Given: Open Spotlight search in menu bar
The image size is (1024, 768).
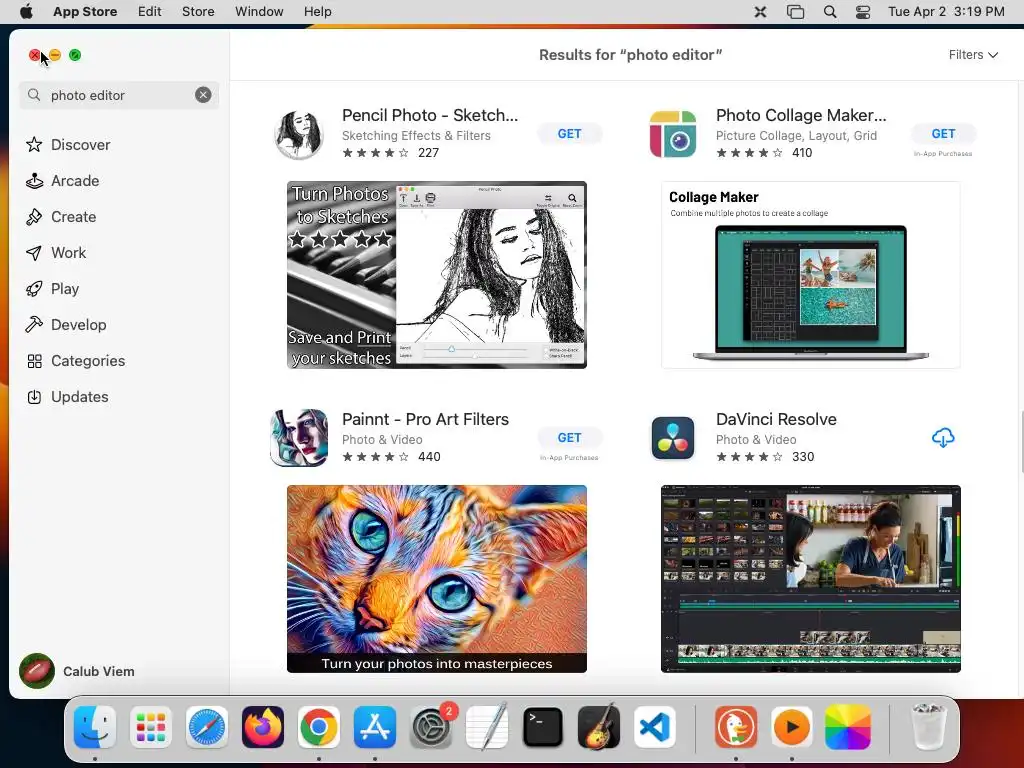Looking at the screenshot, I should click(829, 12).
